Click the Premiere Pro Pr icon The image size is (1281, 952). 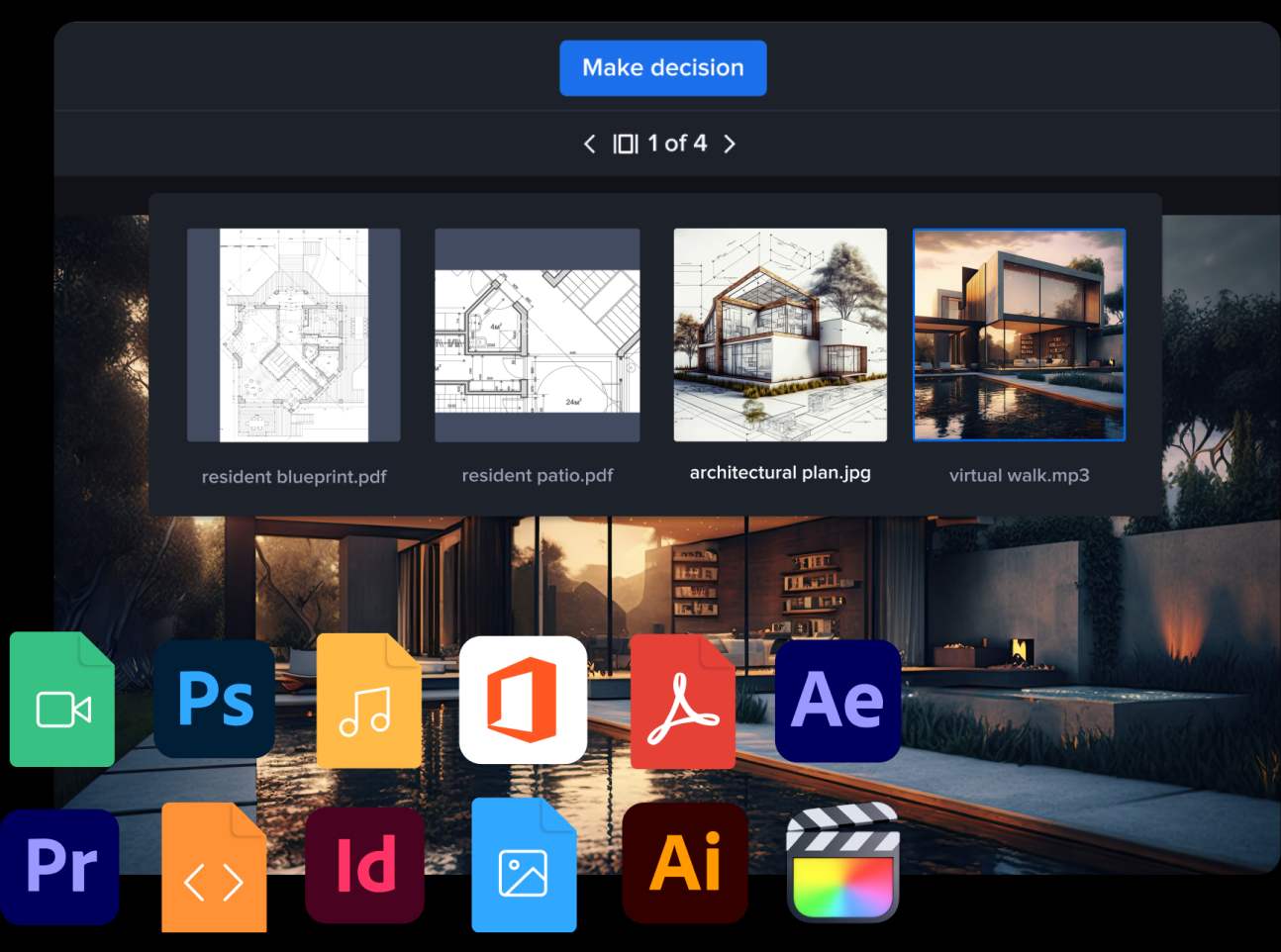pos(60,866)
